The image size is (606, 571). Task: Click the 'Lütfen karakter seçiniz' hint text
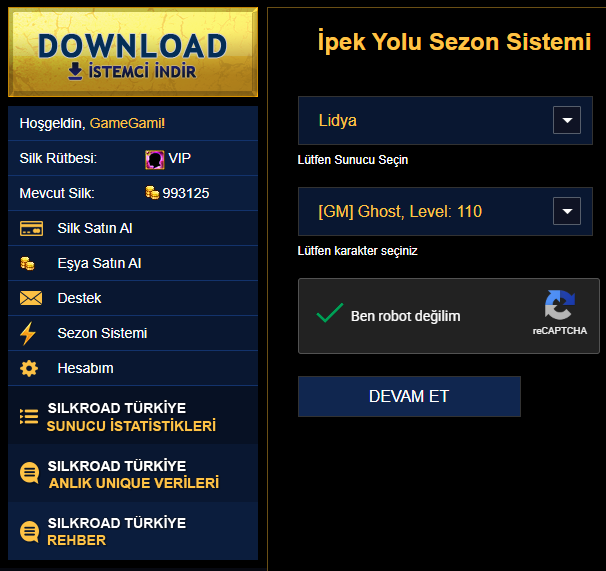[357, 251]
